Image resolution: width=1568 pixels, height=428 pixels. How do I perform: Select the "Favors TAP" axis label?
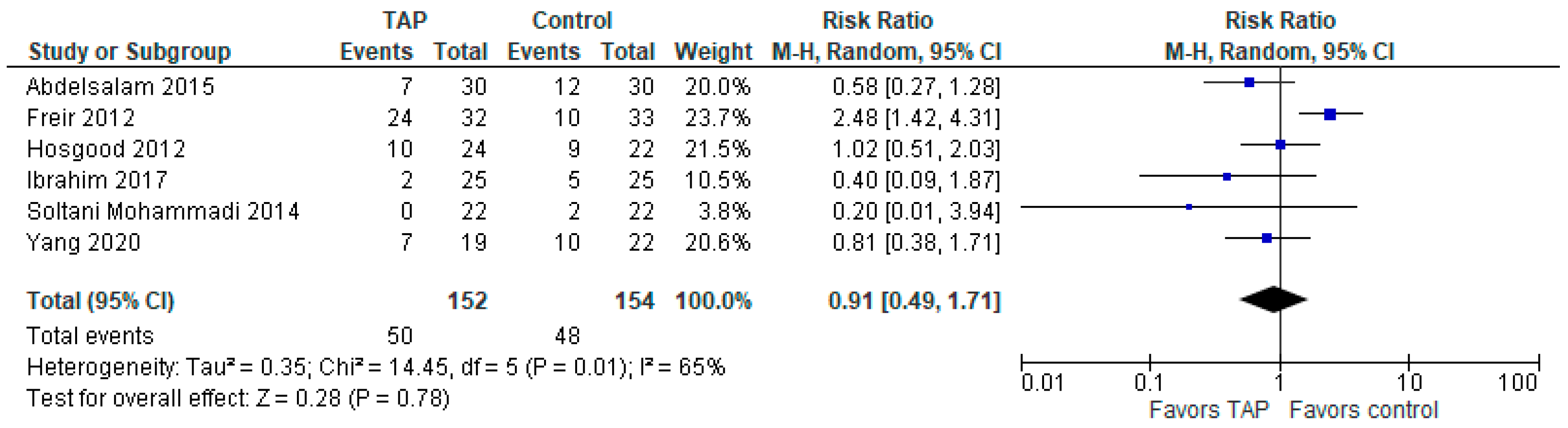coord(1208,410)
